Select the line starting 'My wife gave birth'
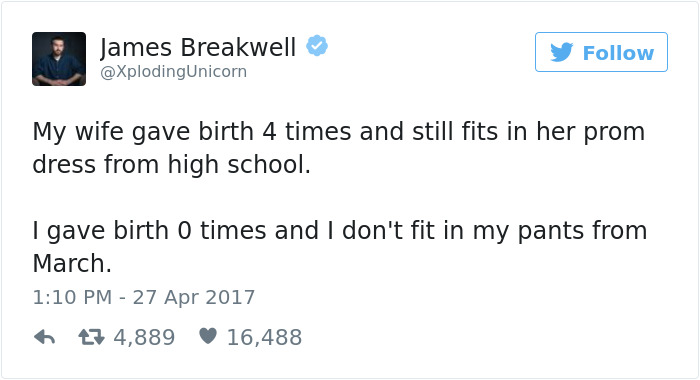Viewport: 700px width, 380px height. (x=339, y=132)
